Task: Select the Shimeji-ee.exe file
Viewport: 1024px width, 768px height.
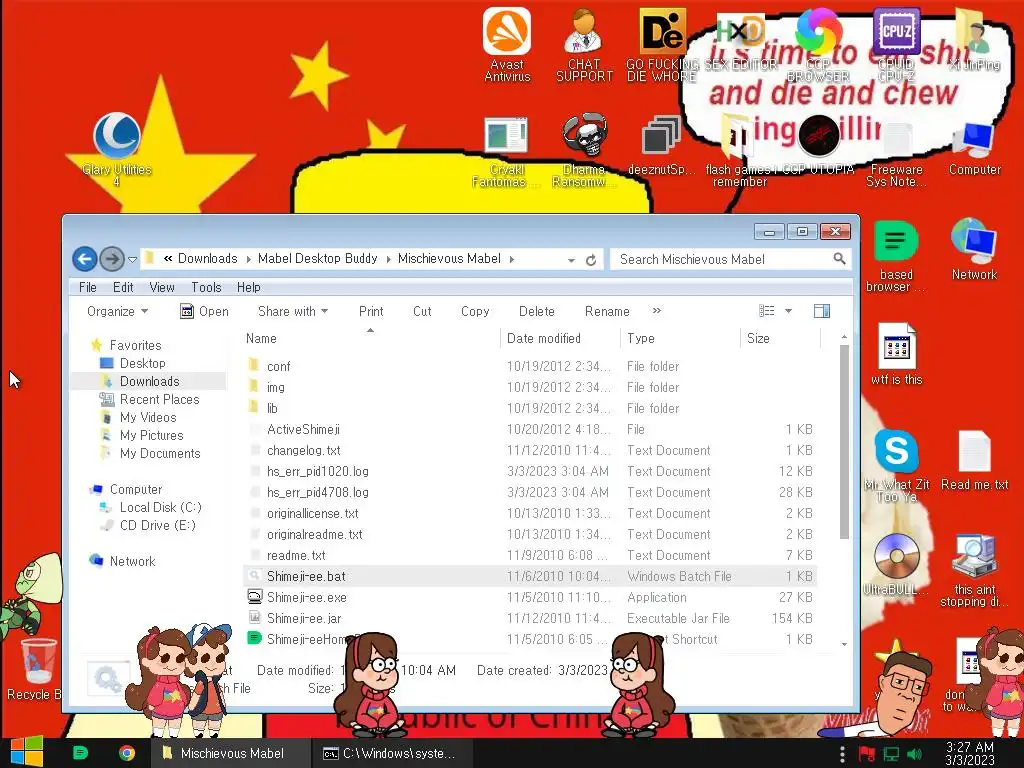Action: (306, 597)
